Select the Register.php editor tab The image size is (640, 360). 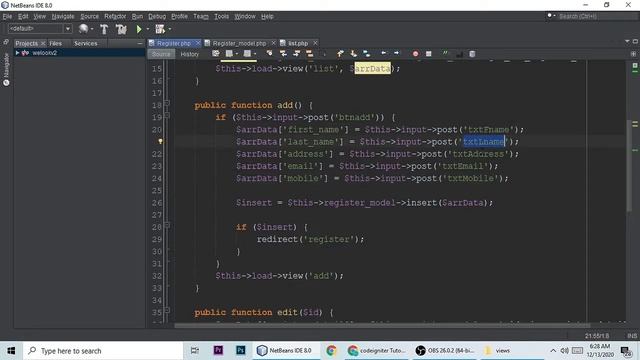[x=173, y=43]
